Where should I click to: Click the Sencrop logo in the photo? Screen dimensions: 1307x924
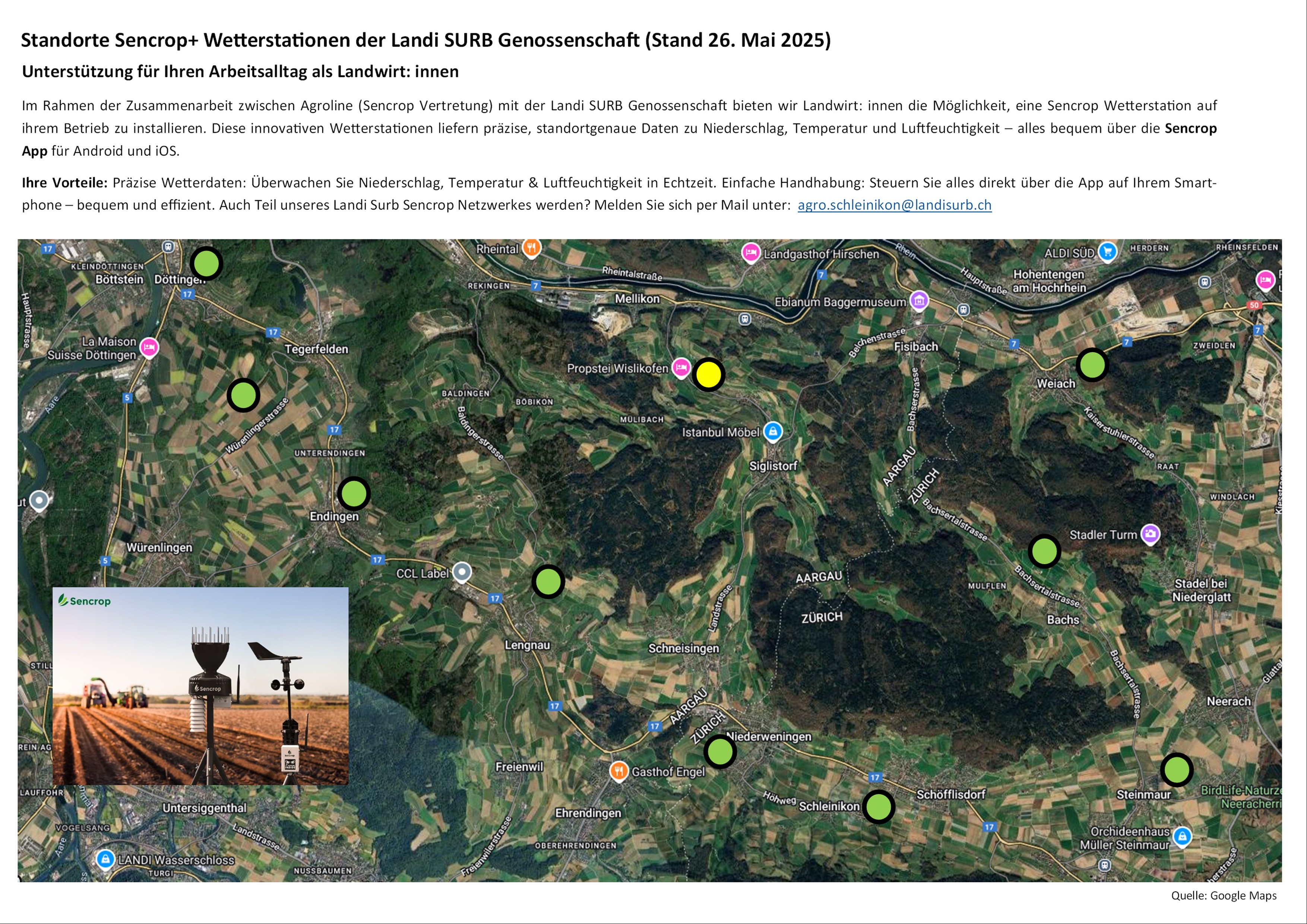point(84,601)
